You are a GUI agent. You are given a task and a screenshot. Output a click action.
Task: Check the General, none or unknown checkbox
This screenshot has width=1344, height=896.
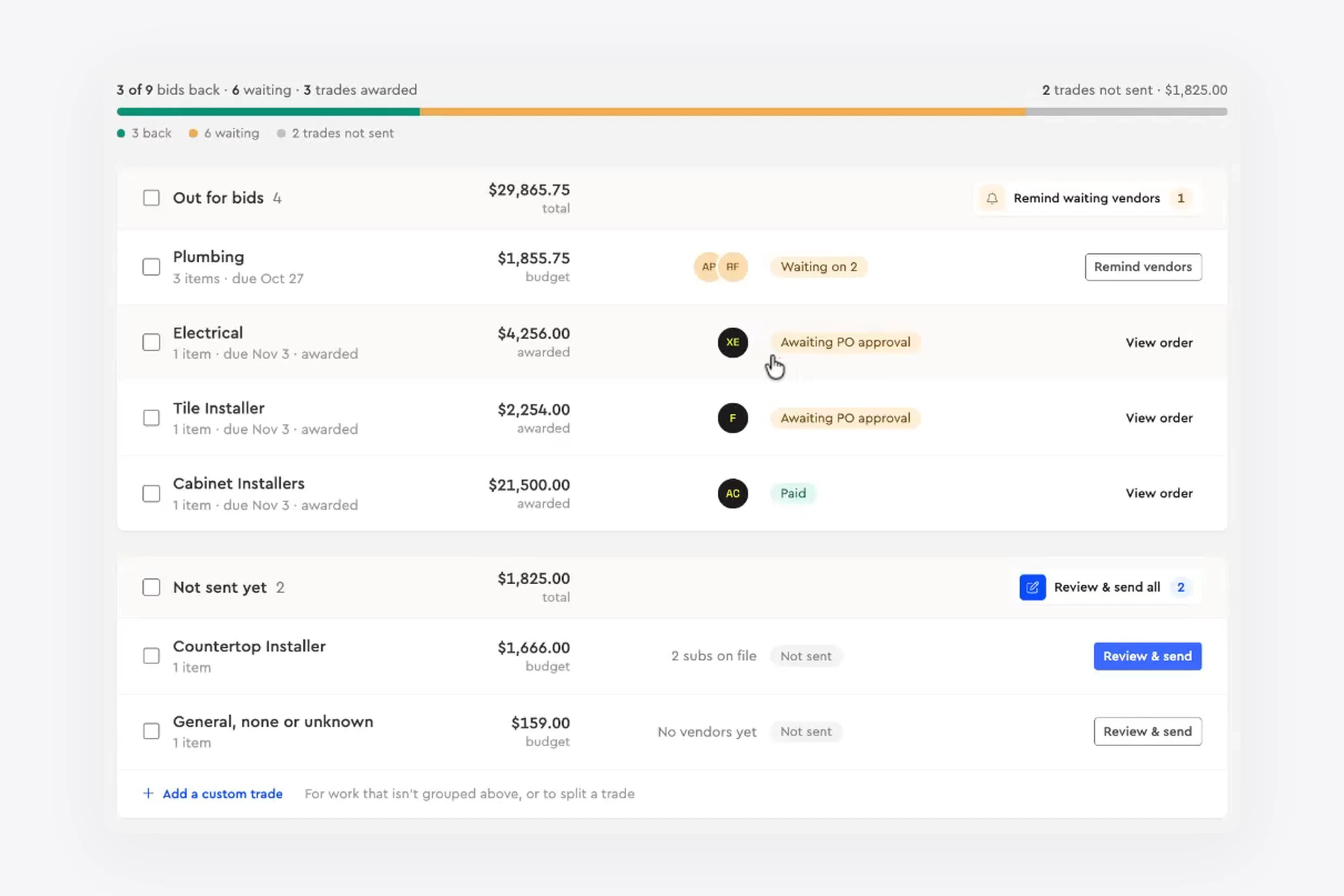pos(151,731)
